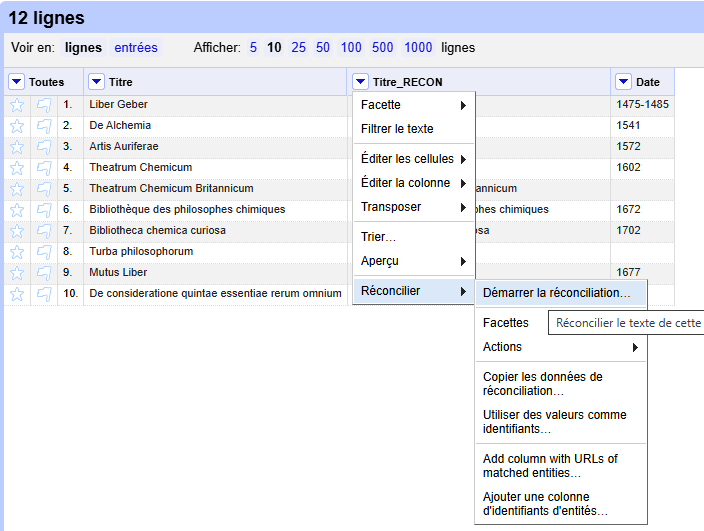
Task: Flag row 8 Turba philosophorum
Action: (x=44, y=251)
